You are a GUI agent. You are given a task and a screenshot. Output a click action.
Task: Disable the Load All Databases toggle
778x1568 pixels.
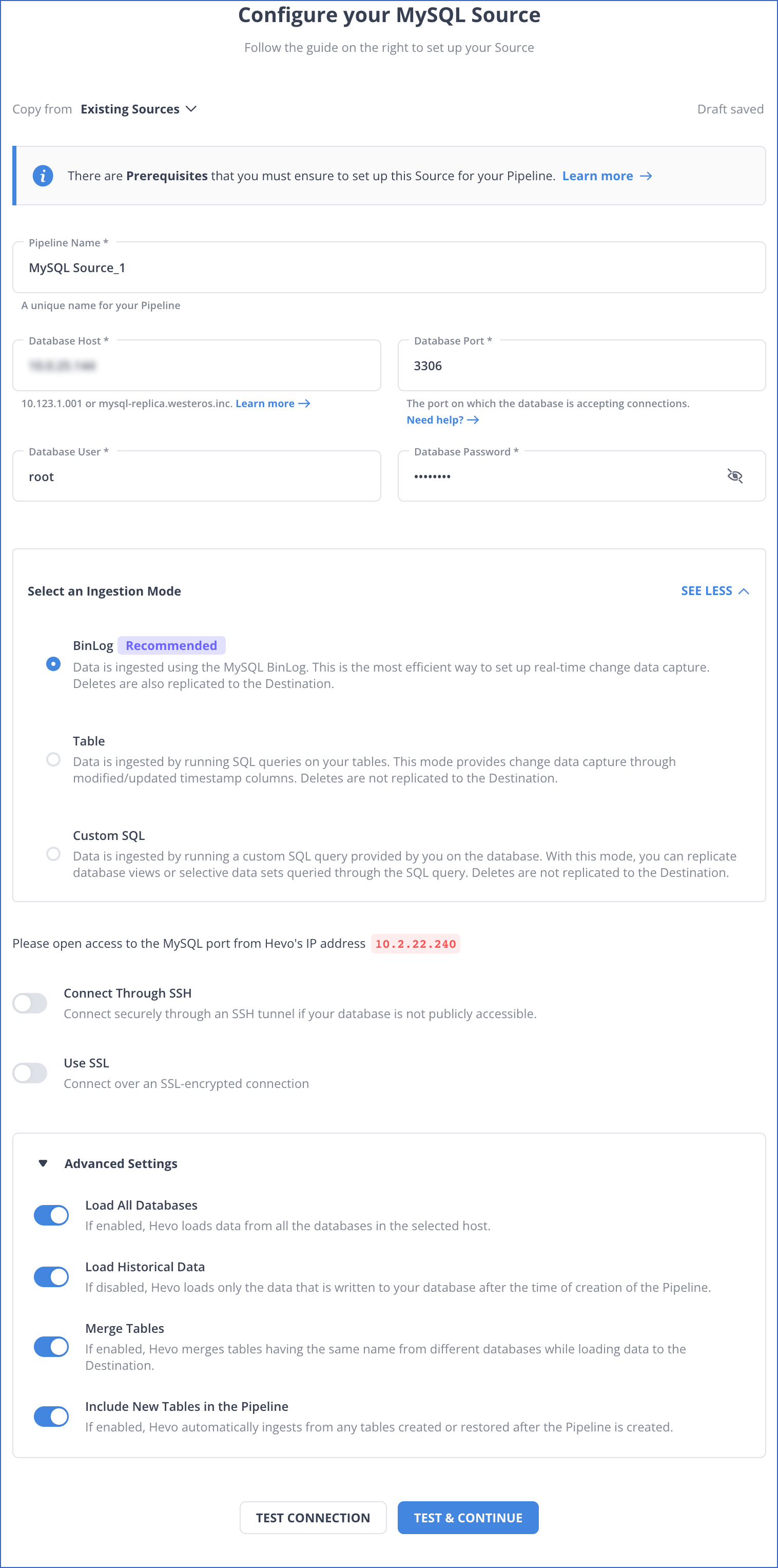(51, 1215)
